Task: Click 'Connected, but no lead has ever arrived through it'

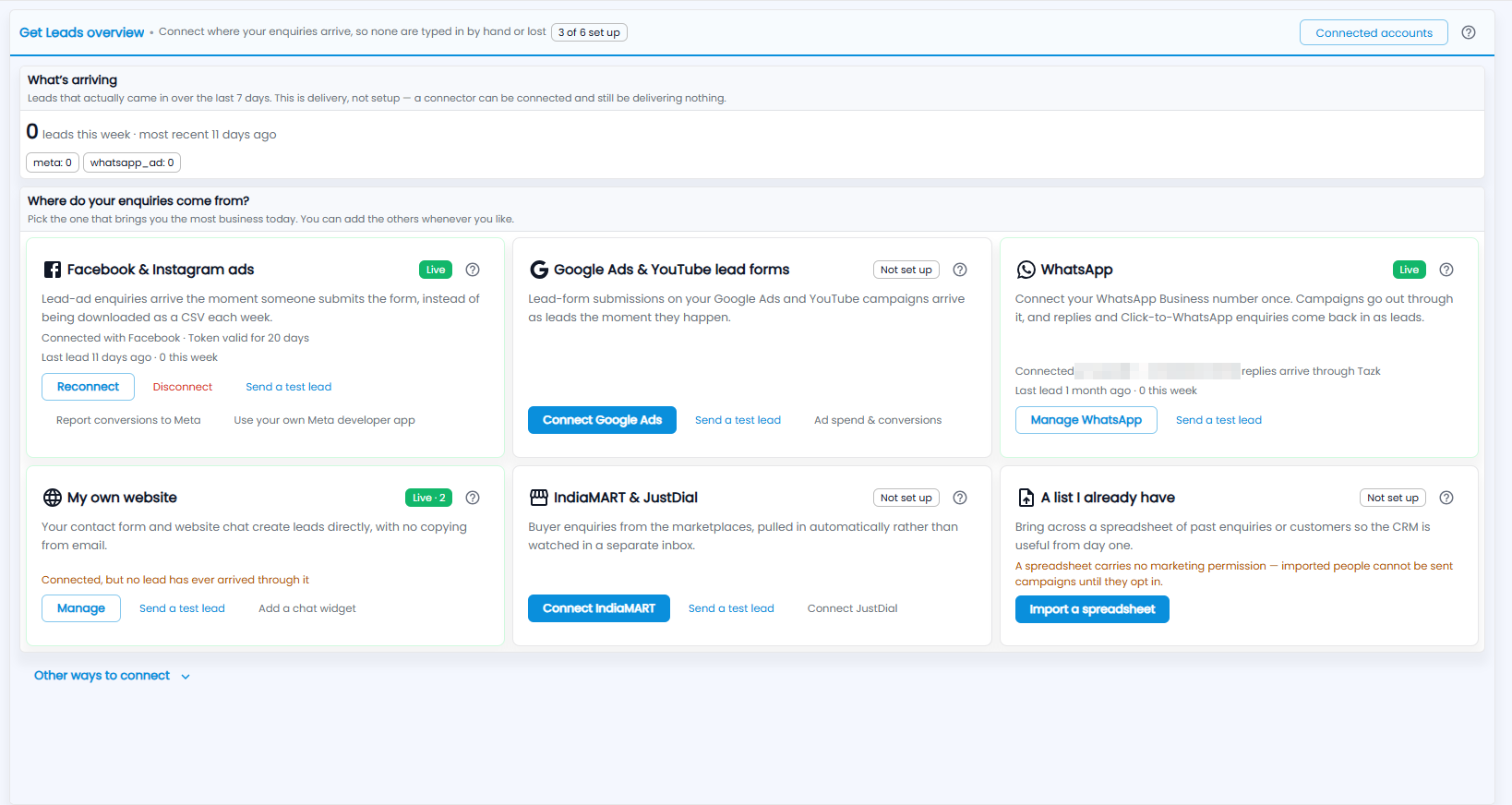Action: click(175, 580)
